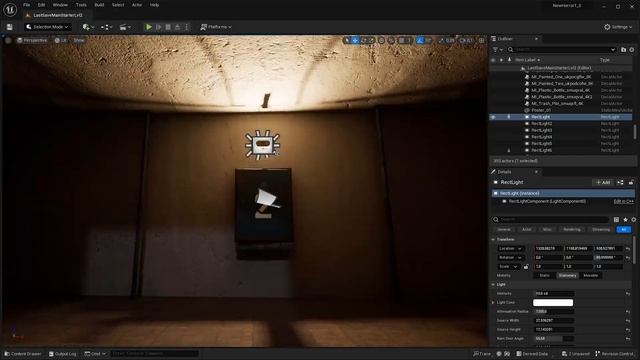
Task: Open the play options three-dot menu
Action: click(x=187, y=27)
